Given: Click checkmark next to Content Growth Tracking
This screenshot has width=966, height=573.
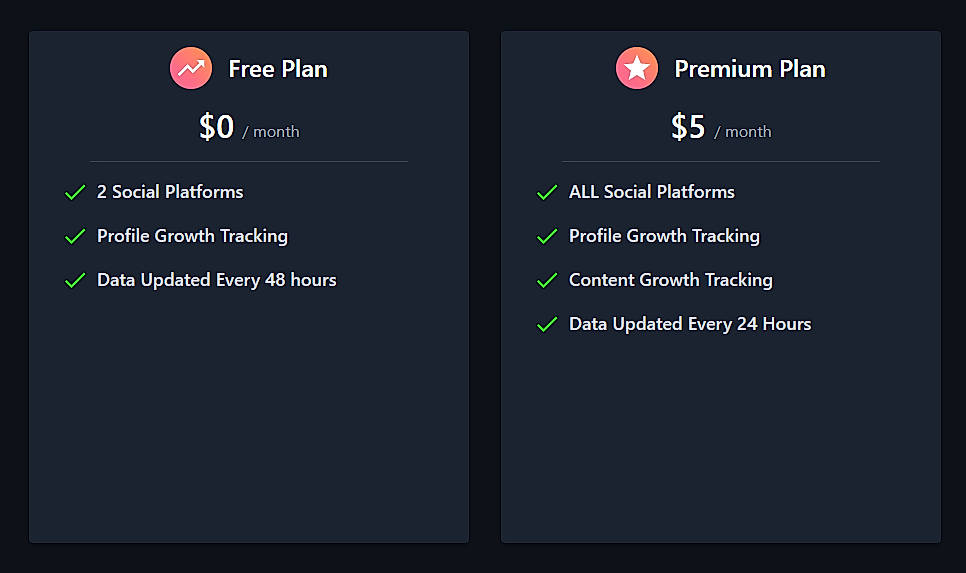Looking at the screenshot, I should point(546,281).
